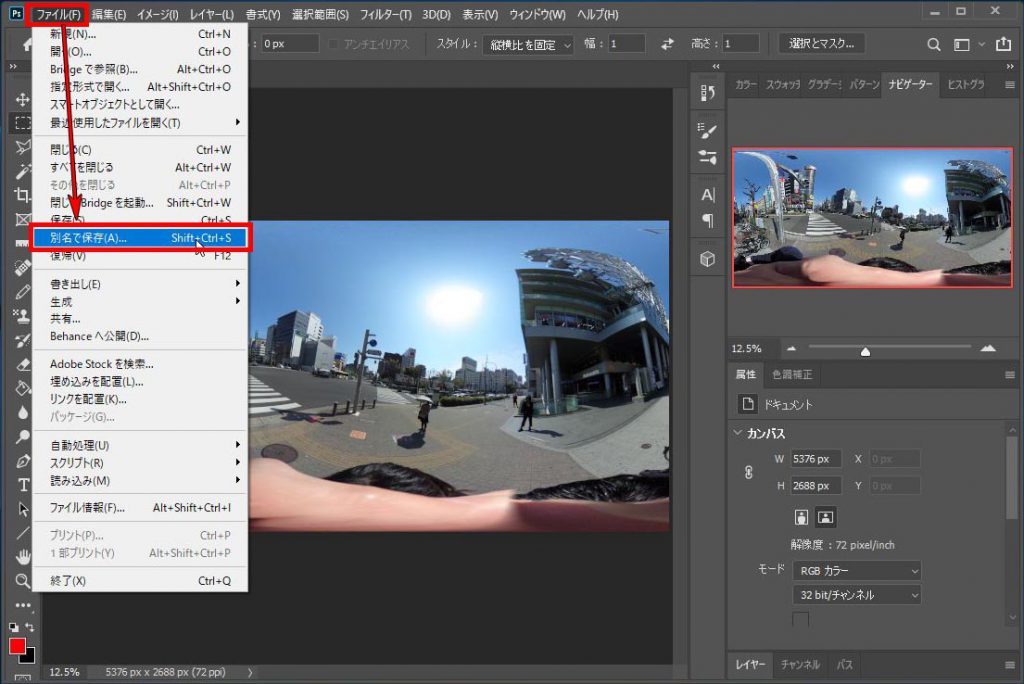This screenshot has height=684, width=1024.
Task: Choose Adobe Stock を検索... entry
Action: (140, 364)
